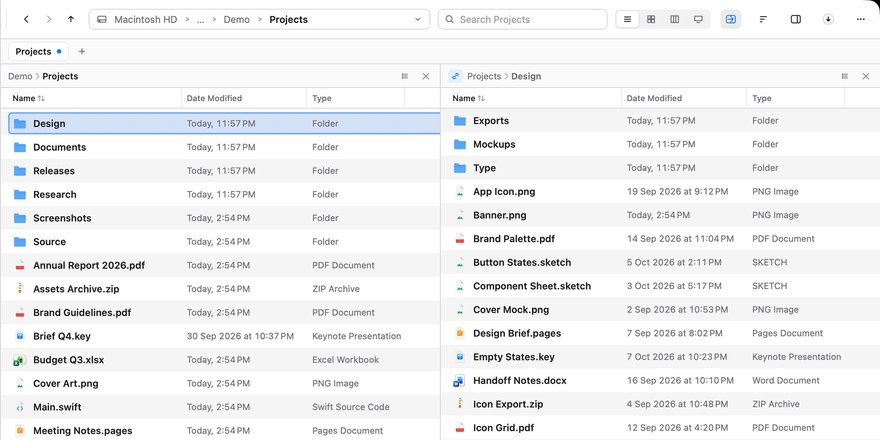Go up to the enclosing folder
880x440 pixels.
71,19
